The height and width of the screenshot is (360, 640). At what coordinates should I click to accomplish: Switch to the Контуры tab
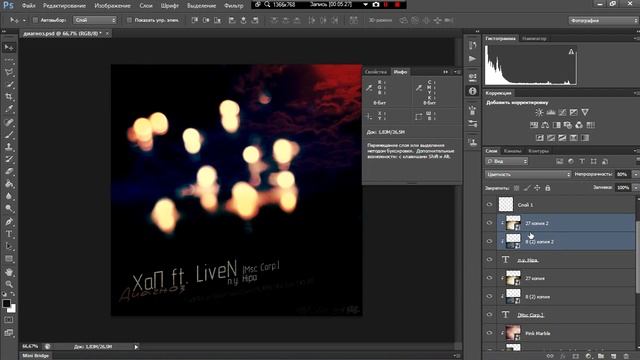[538, 151]
